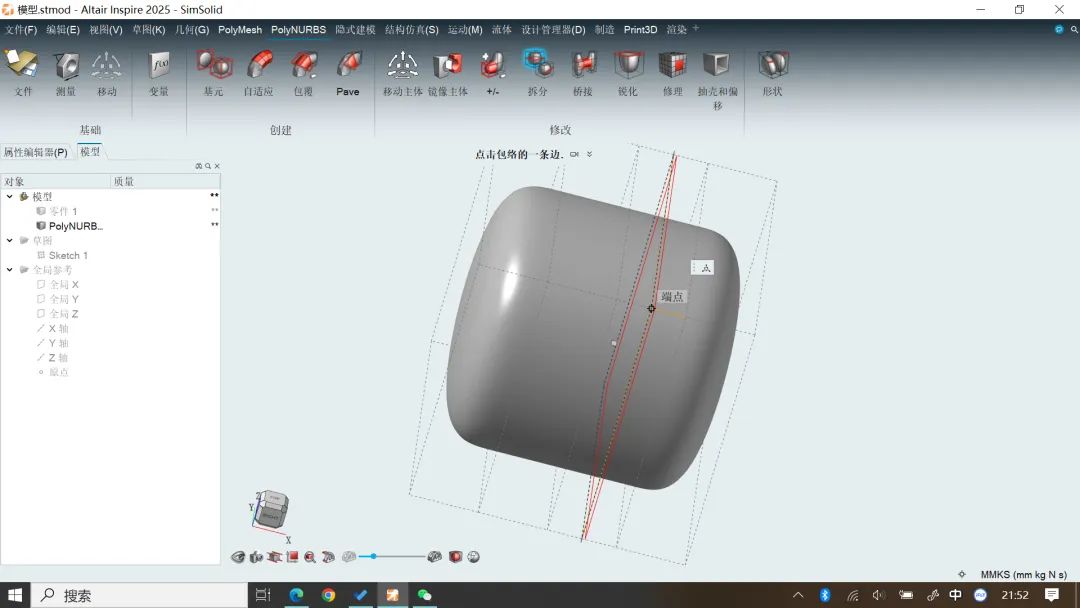
Task: Select Sketch 1 in the model tree
Action: 68,256
